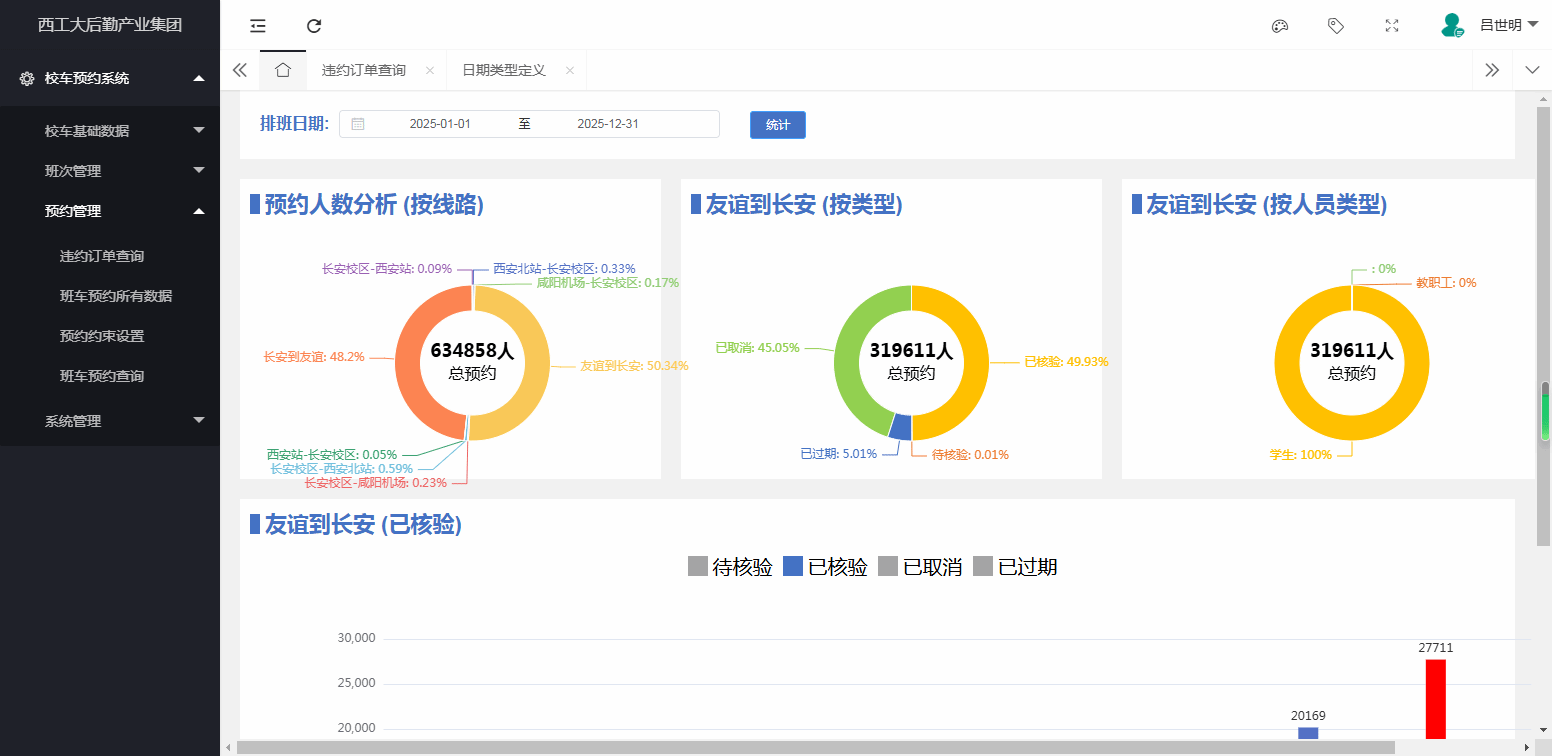The height and width of the screenshot is (756, 1552).
Task: Open 班车预约所有数据 in the sidebar
Action: coord(116,296)
